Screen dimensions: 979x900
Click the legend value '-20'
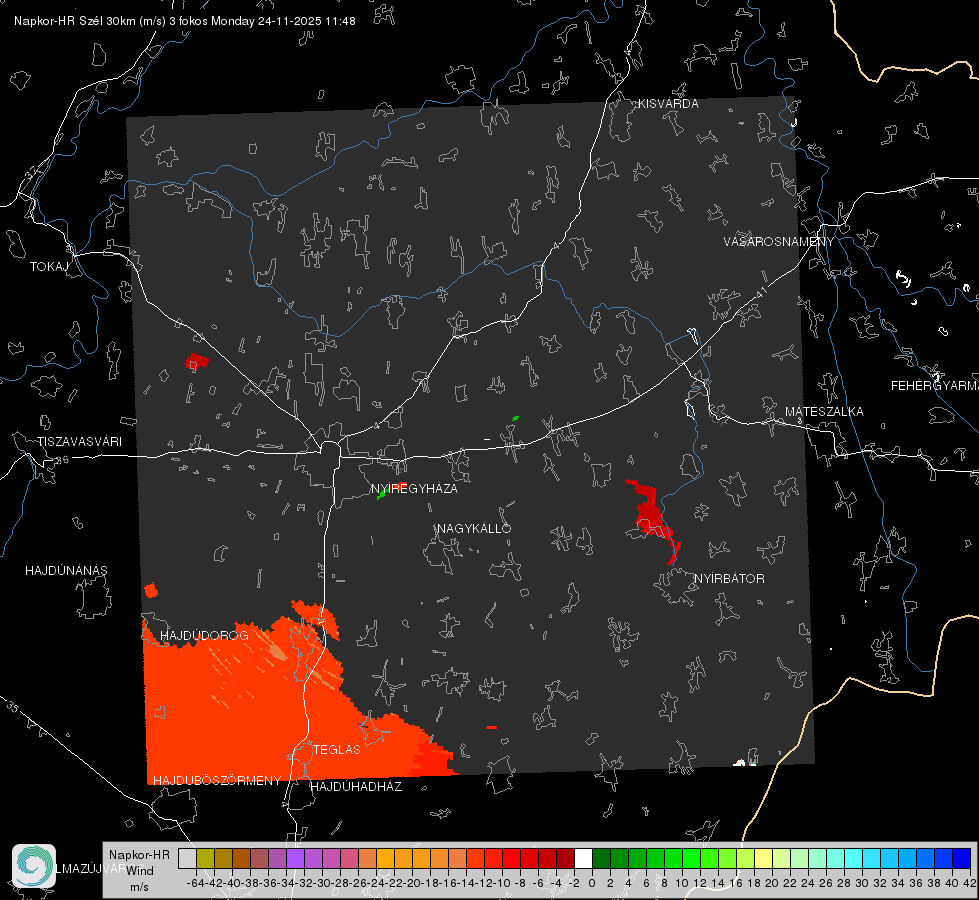tap(411, 883)
